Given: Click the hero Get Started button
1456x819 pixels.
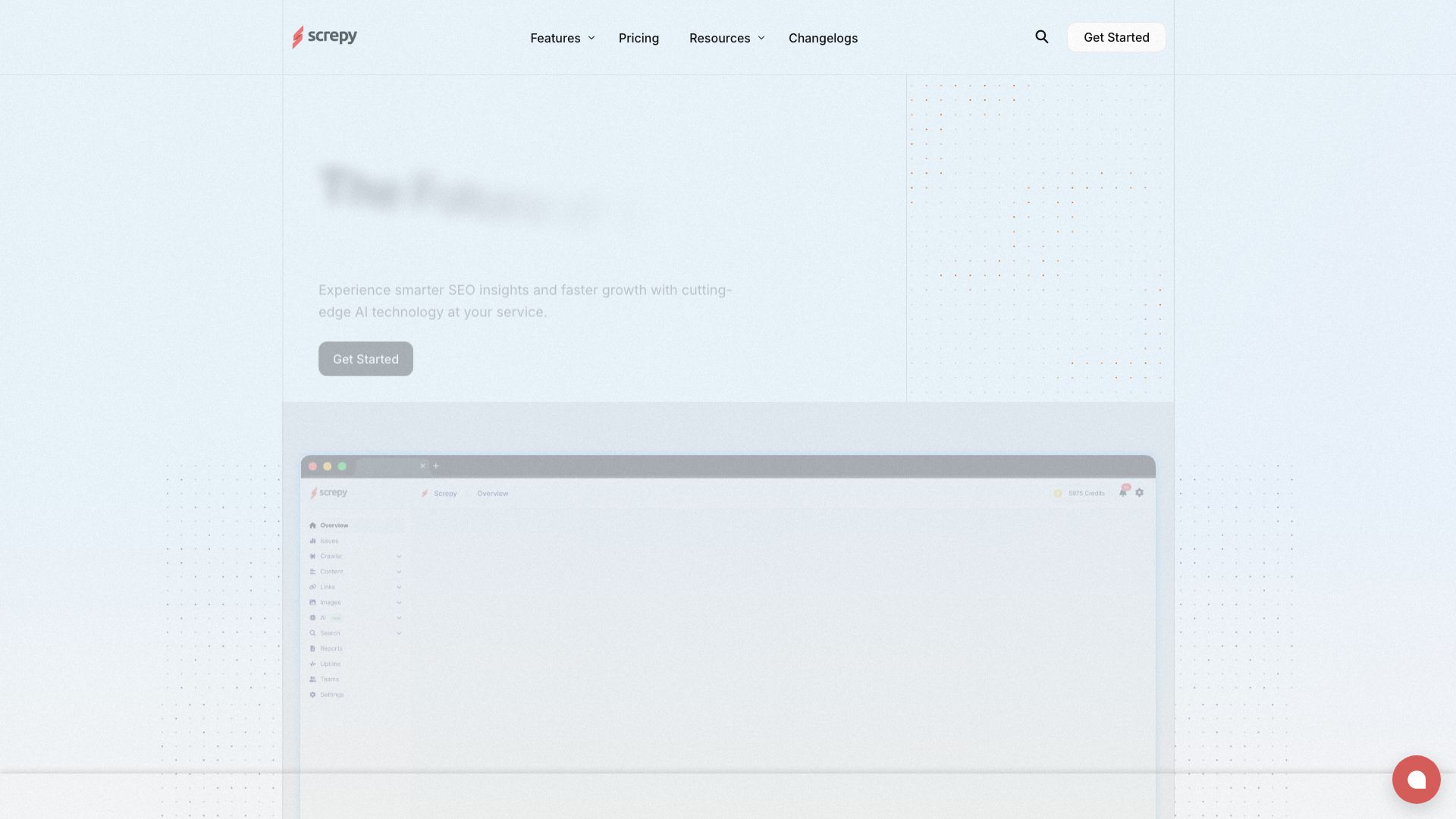Looking at the screenshot, I should pyautogui.click(x=366, y=358).
